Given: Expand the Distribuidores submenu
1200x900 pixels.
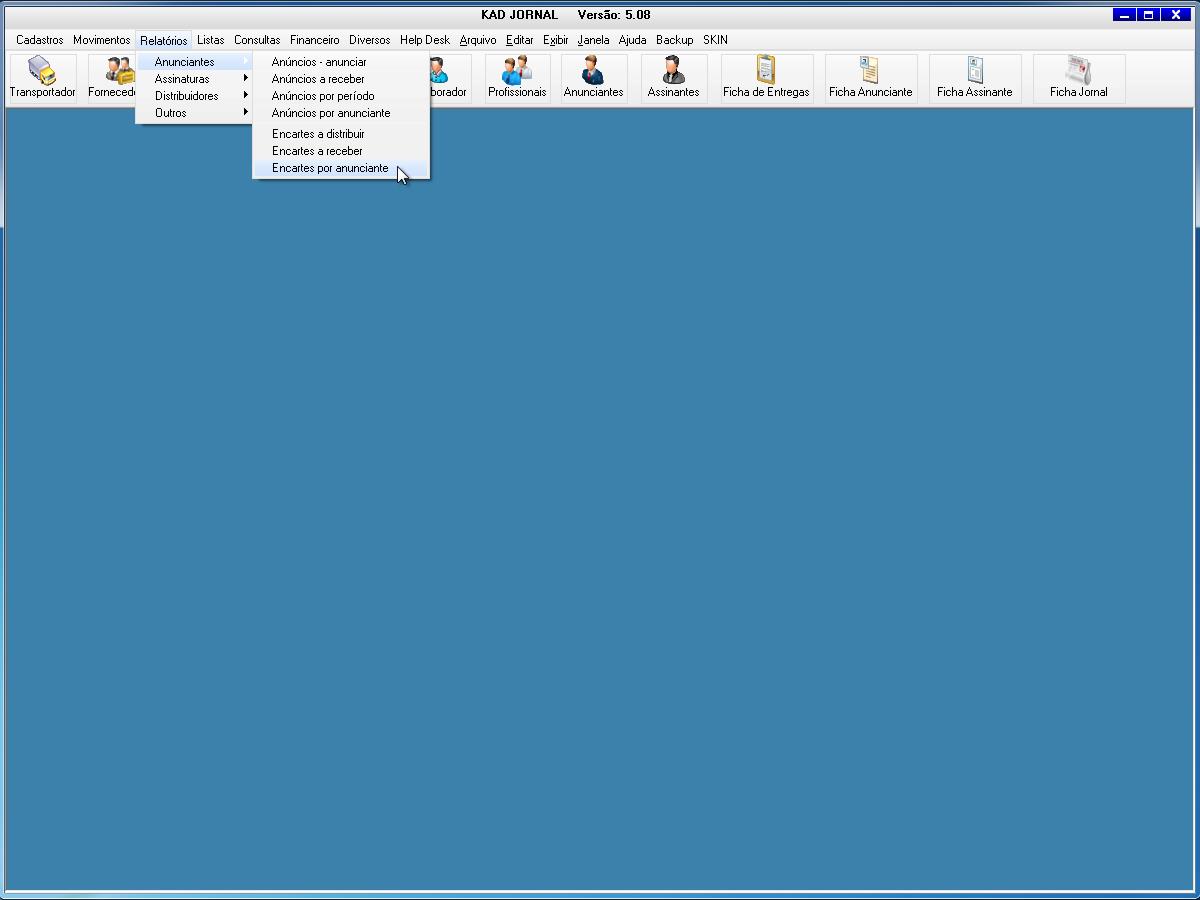Looking at the screenshot, I should tap(186, 96).
